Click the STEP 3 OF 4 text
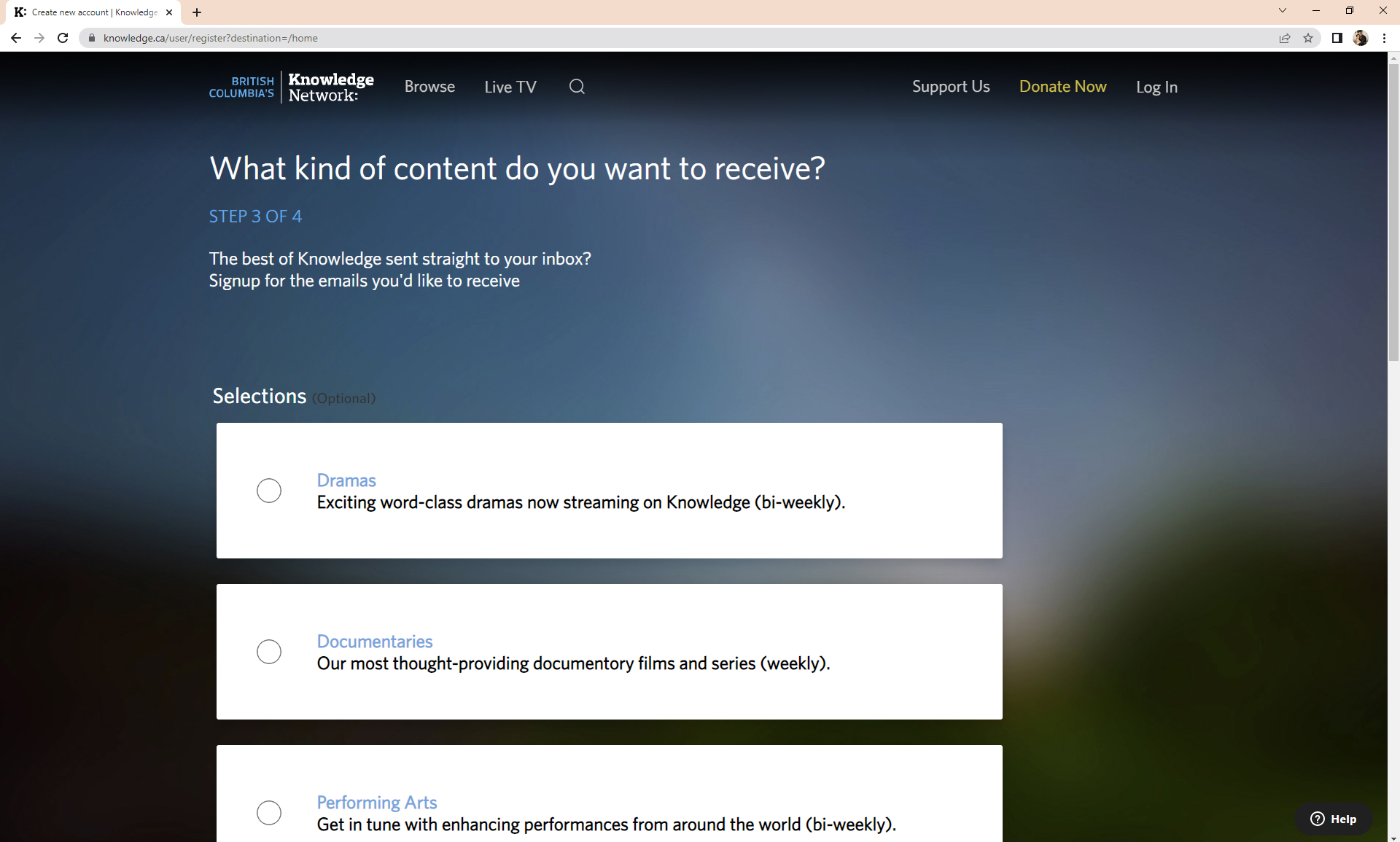The width and height of the screenshot is (1400, 842). click(255, 217)
